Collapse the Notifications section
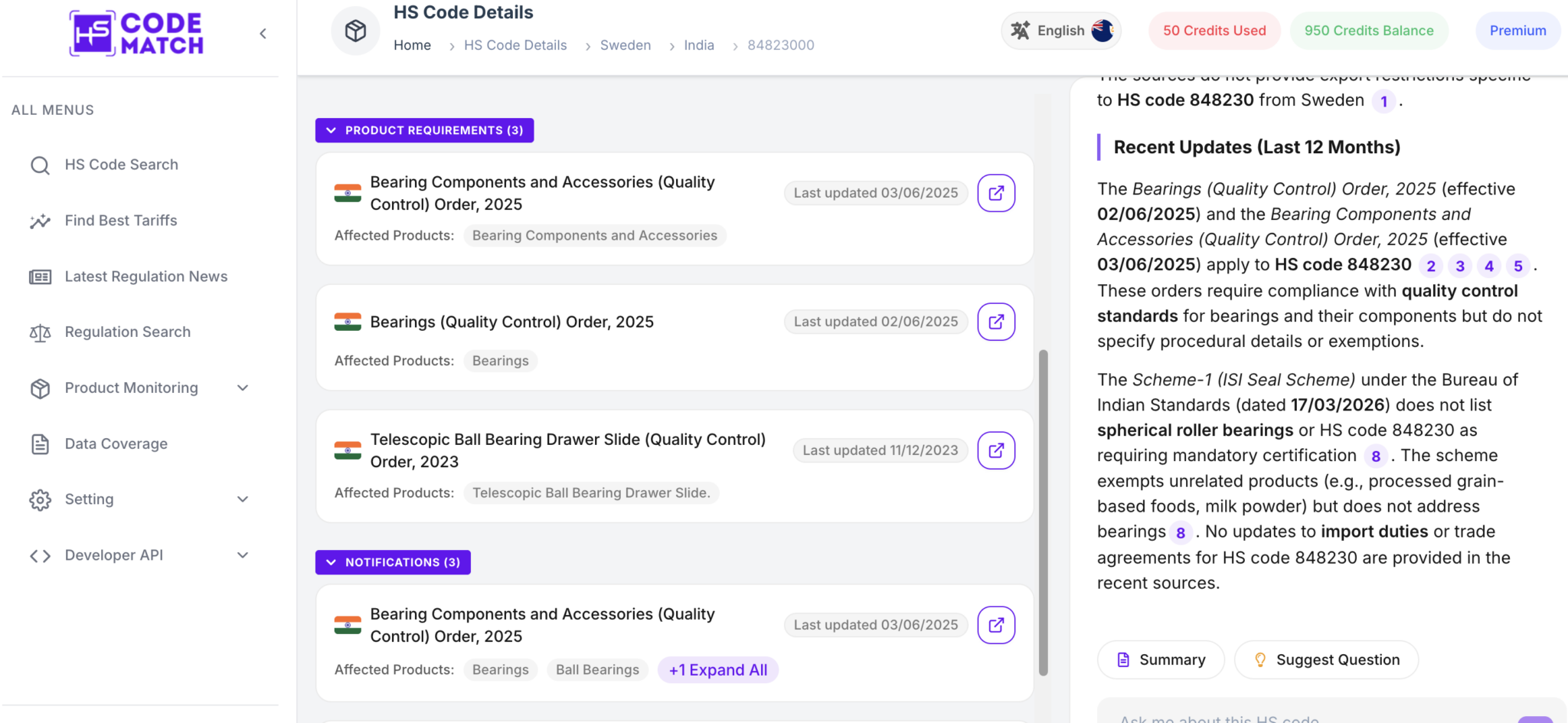The height and width of the screenshot is (723, 1568). click(x=393, y=562)
